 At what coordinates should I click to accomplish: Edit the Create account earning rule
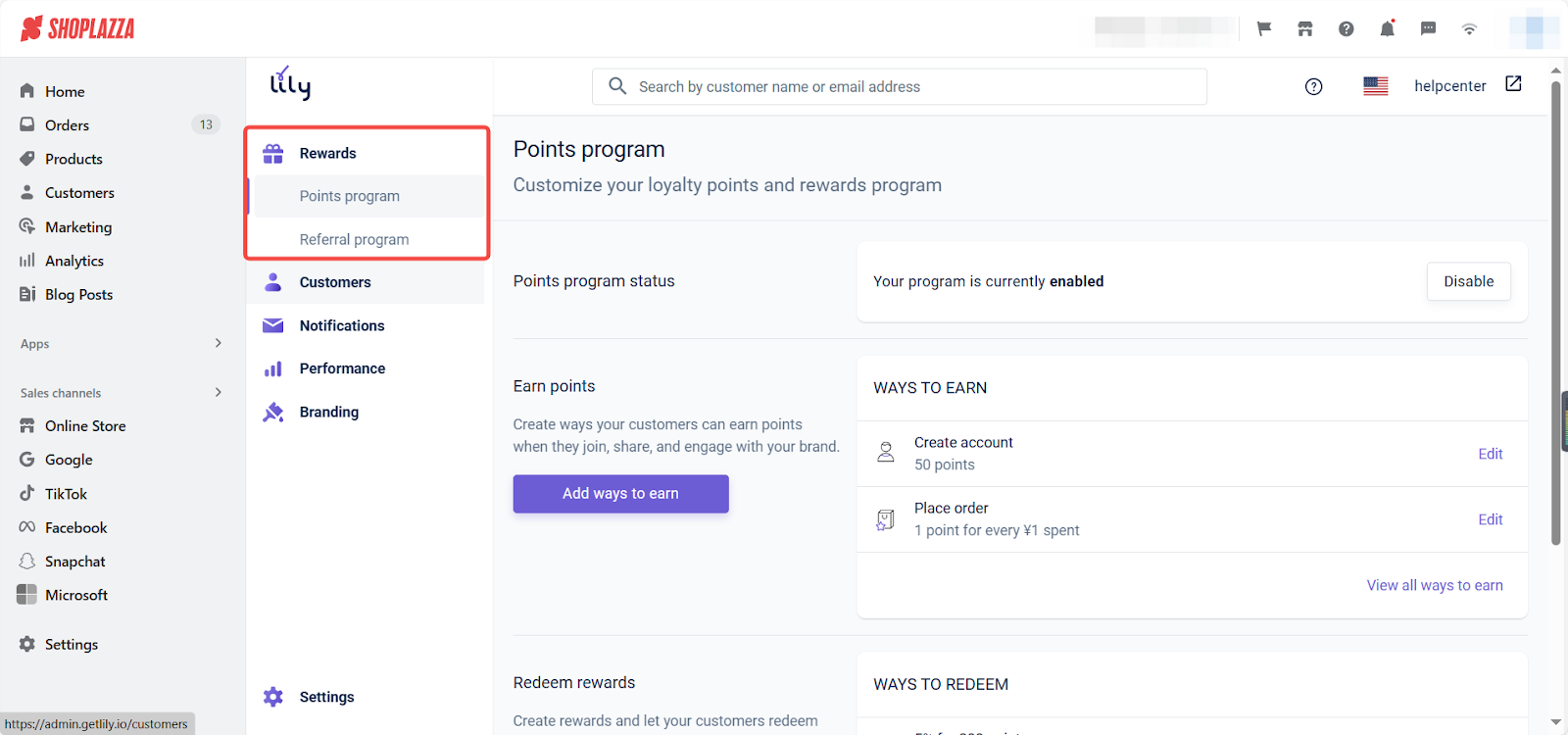tap(1490, 454)
